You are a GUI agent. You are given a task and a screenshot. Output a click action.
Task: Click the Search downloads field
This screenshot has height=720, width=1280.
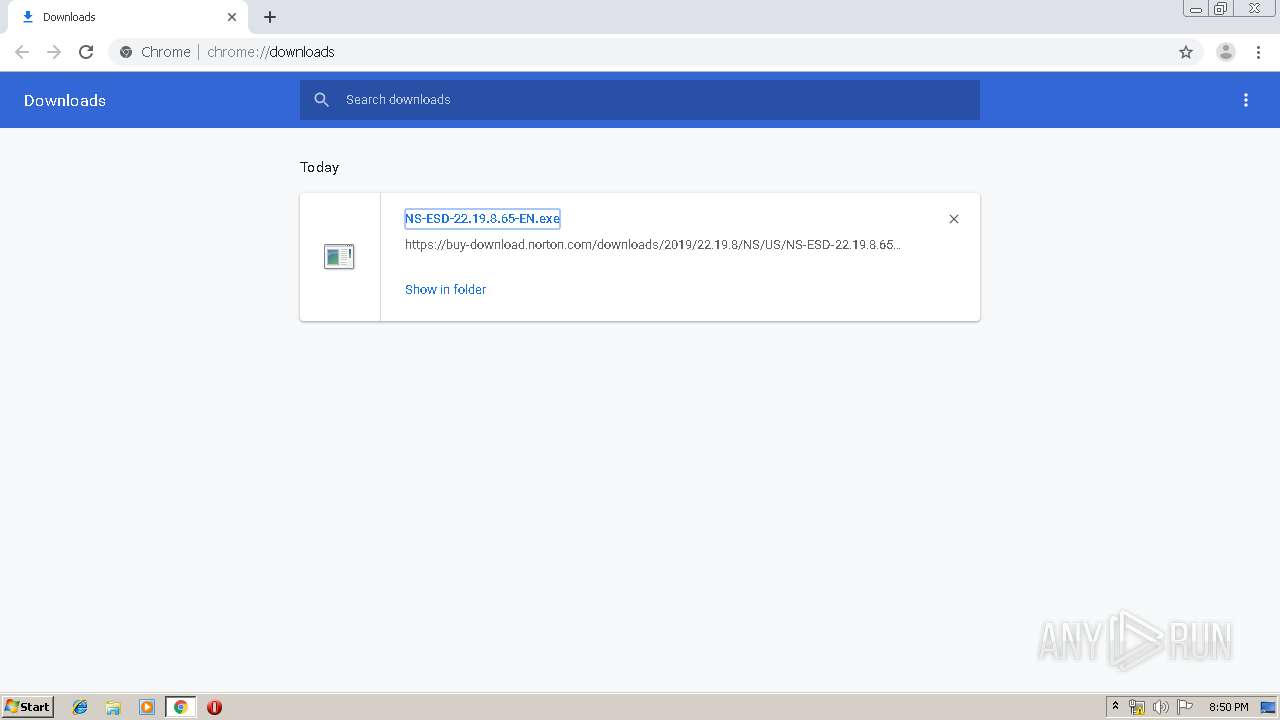tap(640, 100)
